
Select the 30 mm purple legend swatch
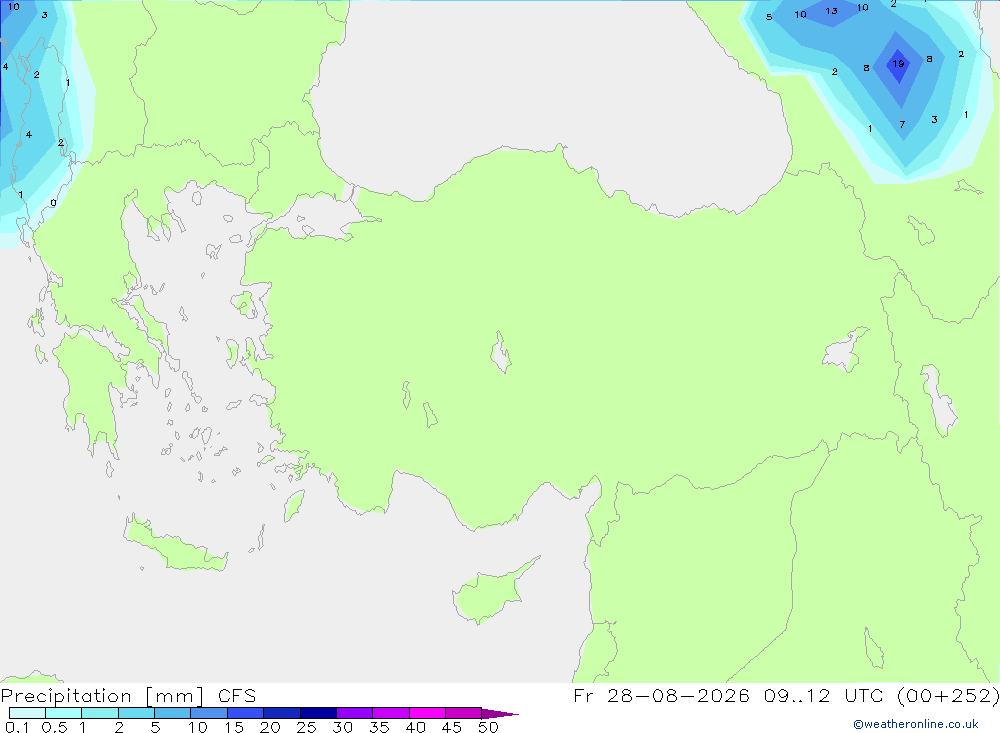[x=354, y=713]
